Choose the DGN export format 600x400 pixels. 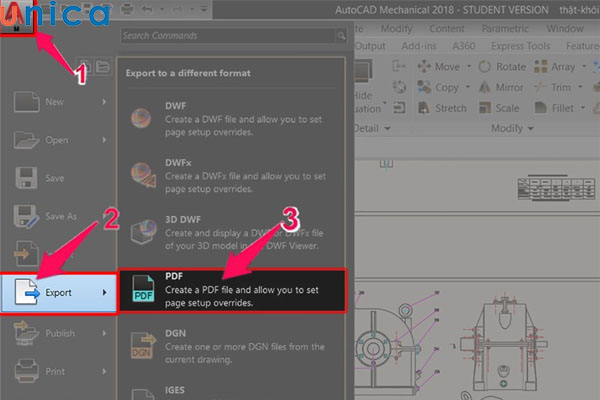point(231,346)
